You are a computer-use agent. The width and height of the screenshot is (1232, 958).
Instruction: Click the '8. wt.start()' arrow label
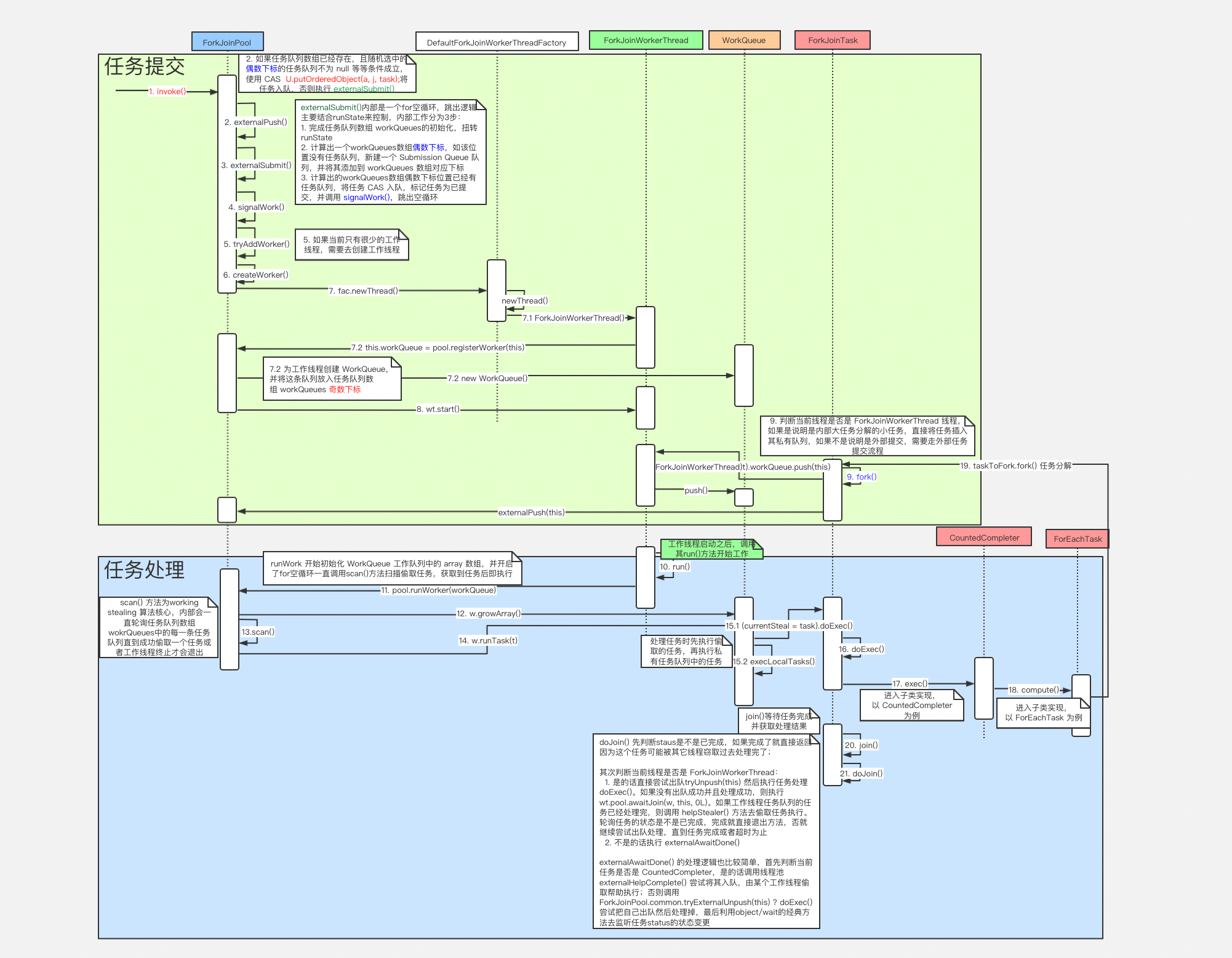click(x=438, y=409)
